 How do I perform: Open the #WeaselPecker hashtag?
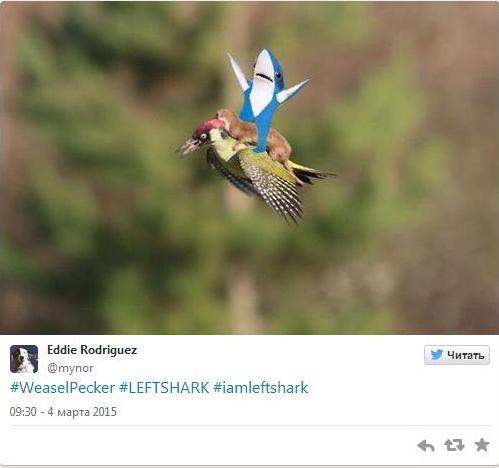coord(62,388)
